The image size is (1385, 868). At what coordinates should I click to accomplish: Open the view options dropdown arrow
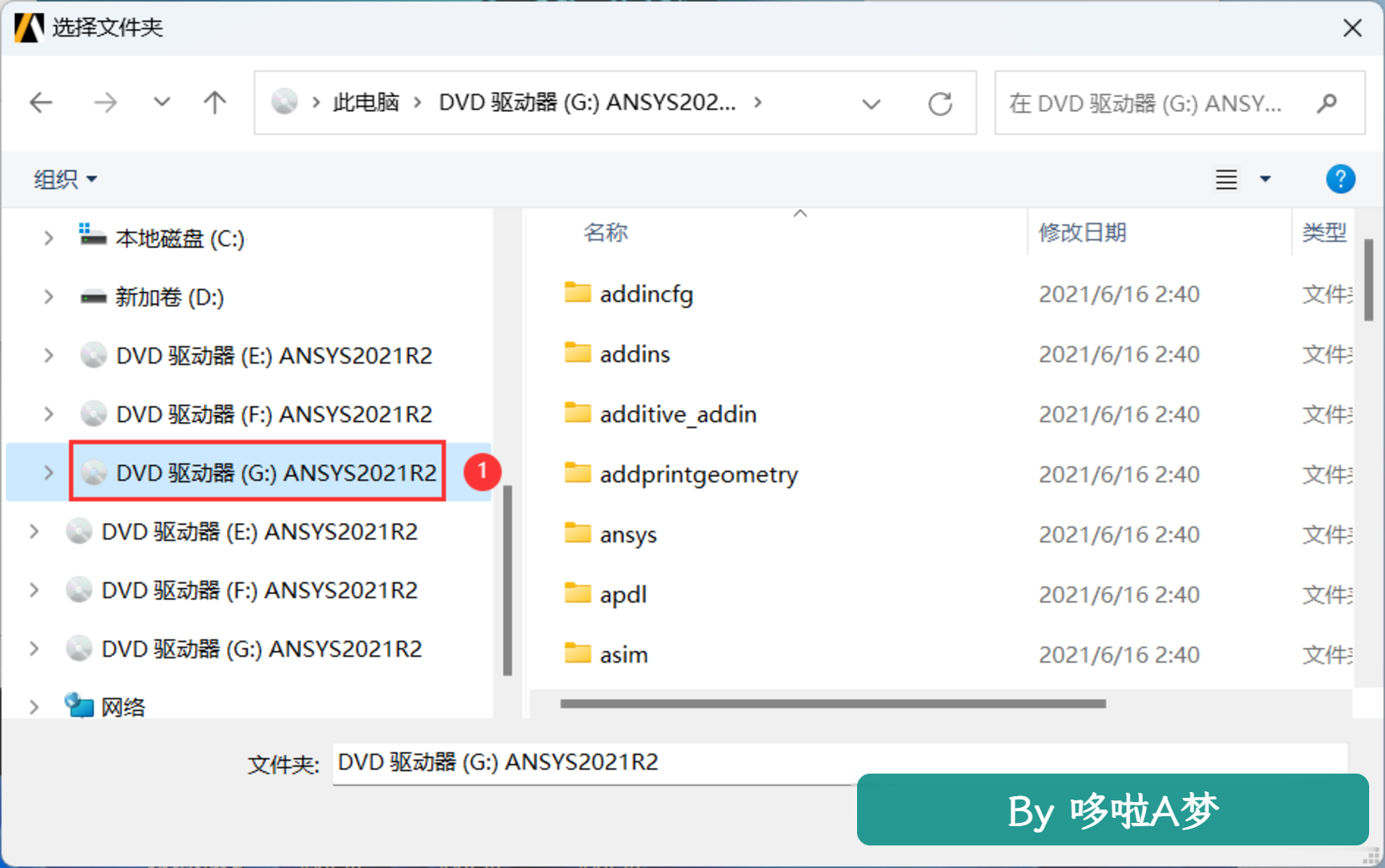point(1266,179)
